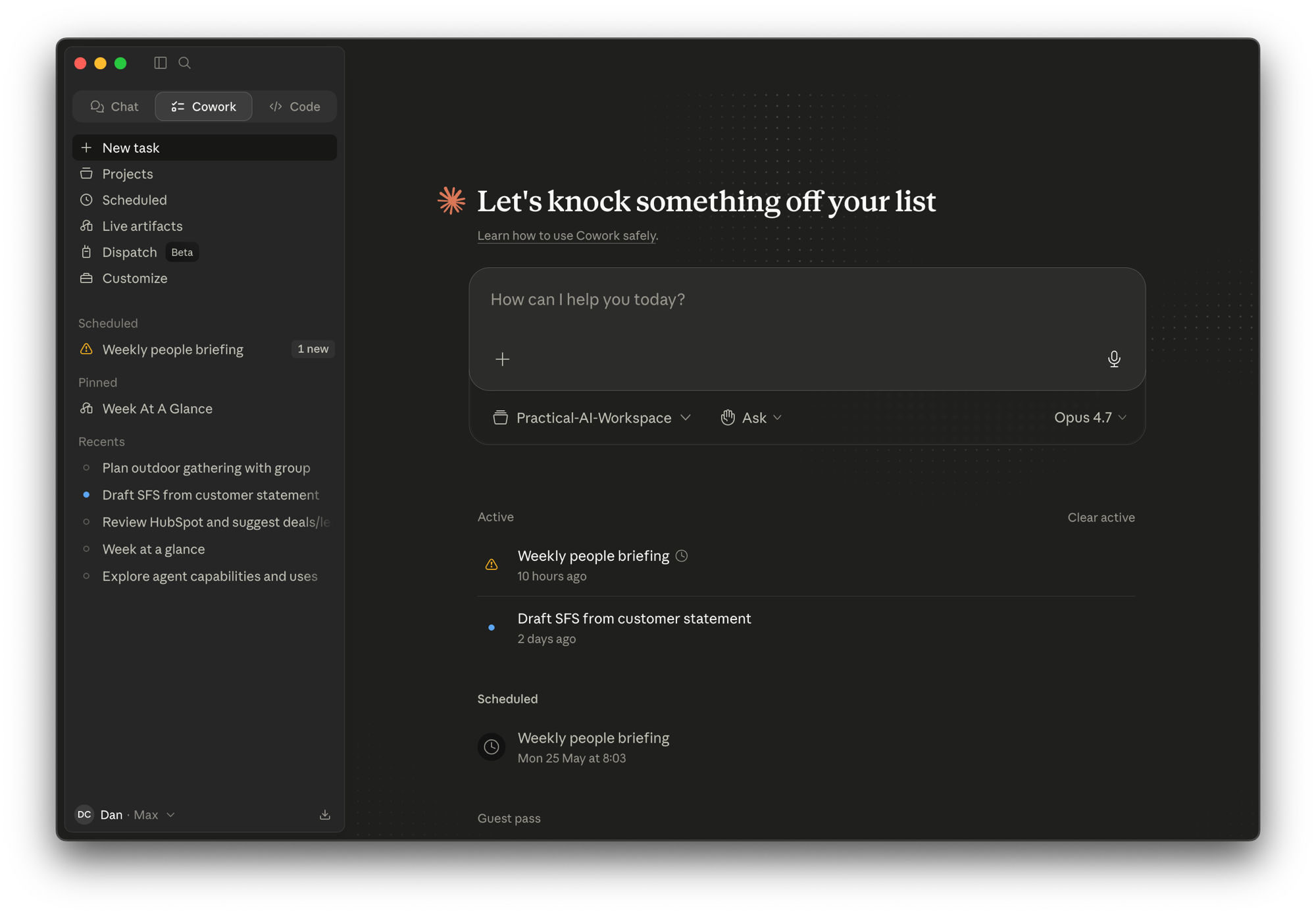This screenshot has width=1316, height=915.
Task: Click the Live artifacts shapes icon
Action: tap(86, 226)
